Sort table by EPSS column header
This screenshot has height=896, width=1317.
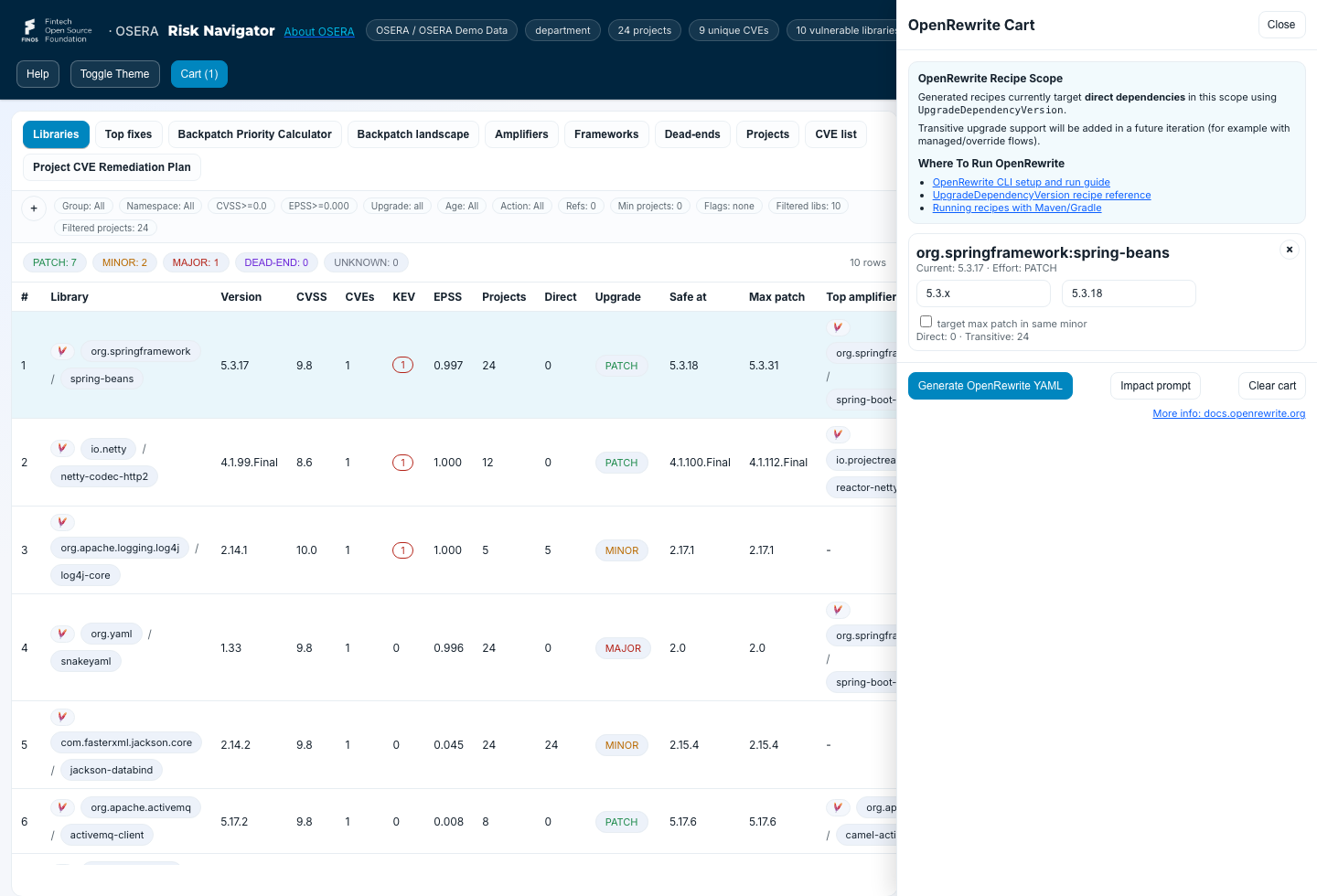[x=447, y=297]
